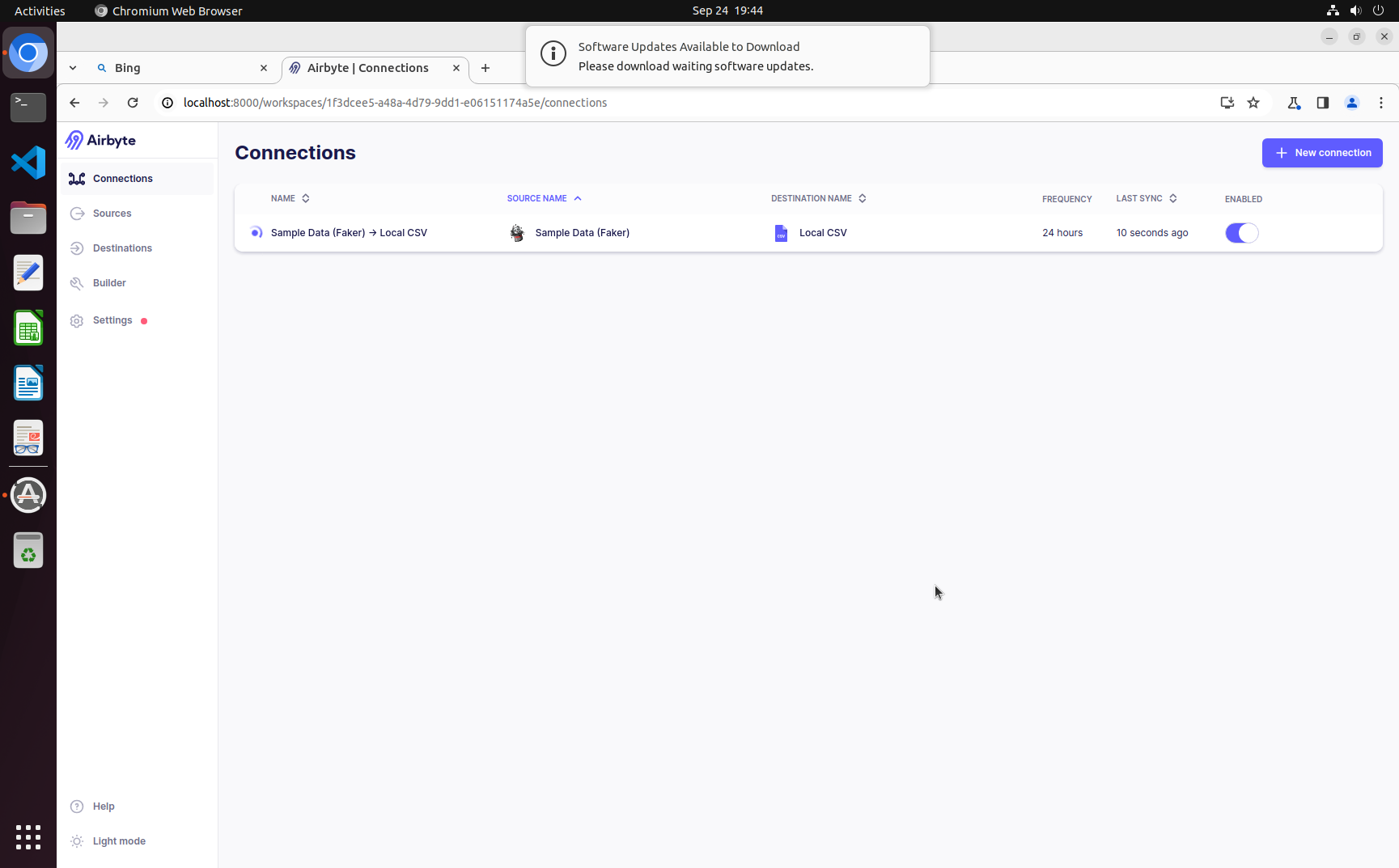Click the install app icon in address bar
This screenshot has height=868, width=1399.
(x=1227, y=103)
